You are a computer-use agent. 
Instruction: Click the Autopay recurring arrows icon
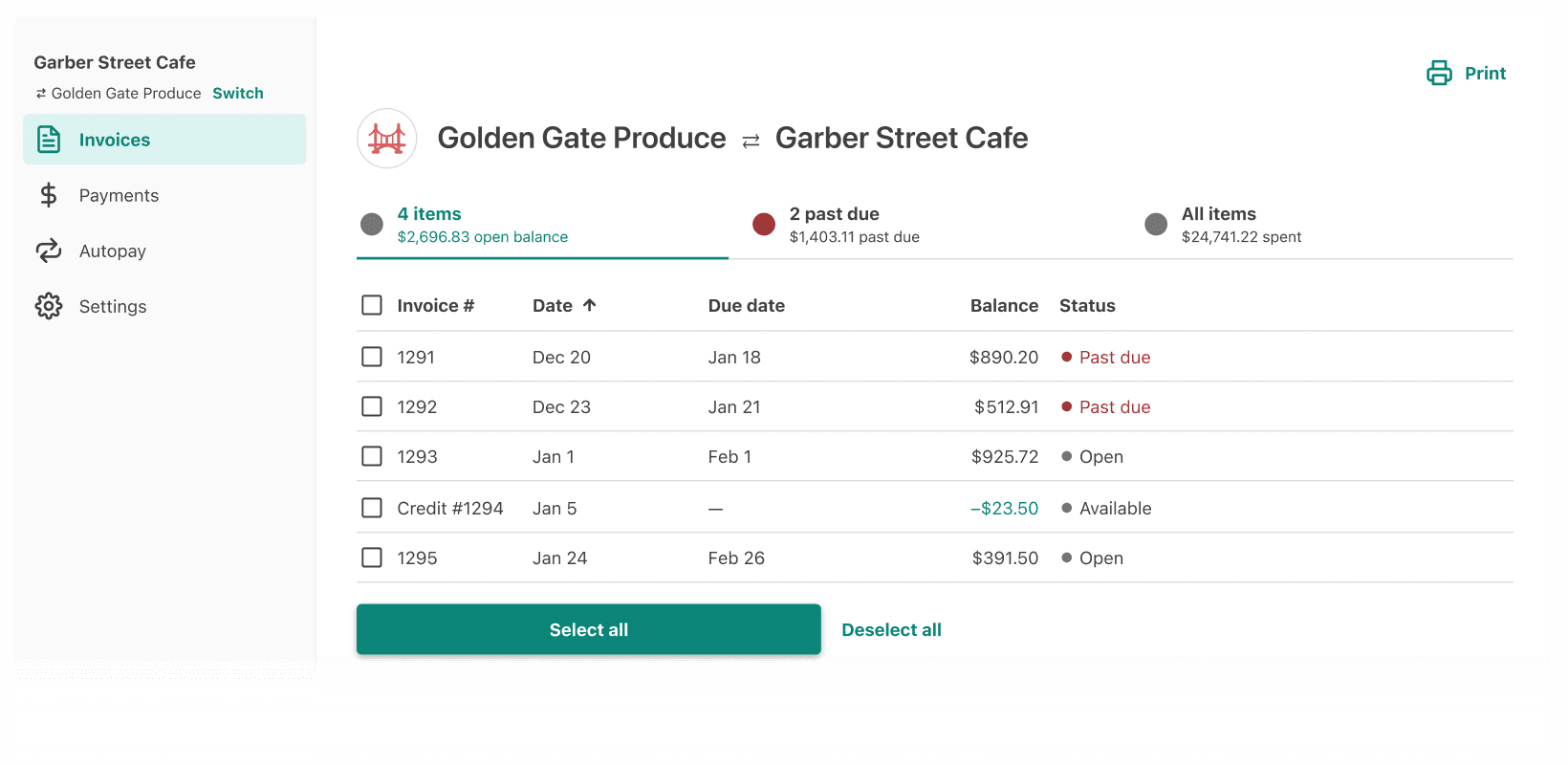[x=49, y=251]
